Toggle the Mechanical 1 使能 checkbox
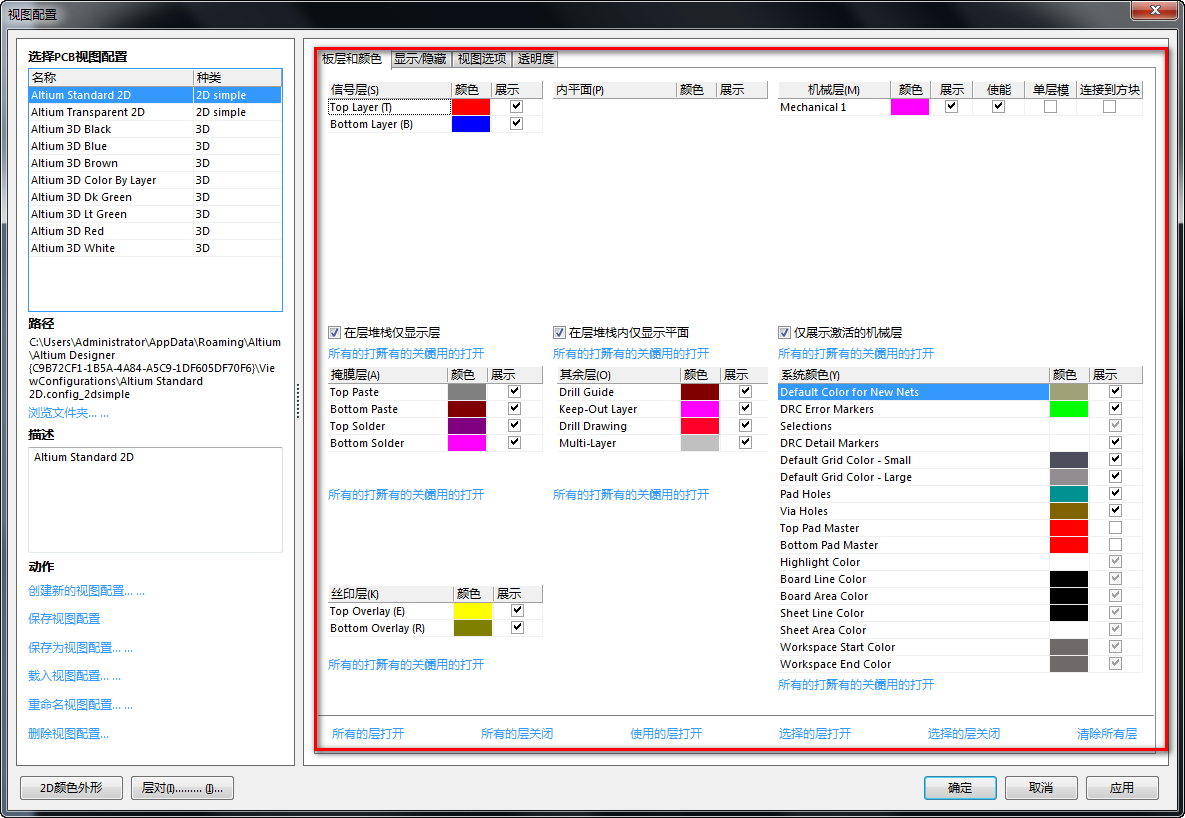 tap(998, 107)
